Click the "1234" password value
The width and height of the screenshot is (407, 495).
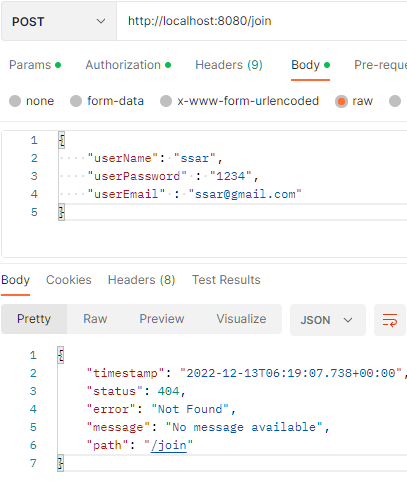[231, 176]
